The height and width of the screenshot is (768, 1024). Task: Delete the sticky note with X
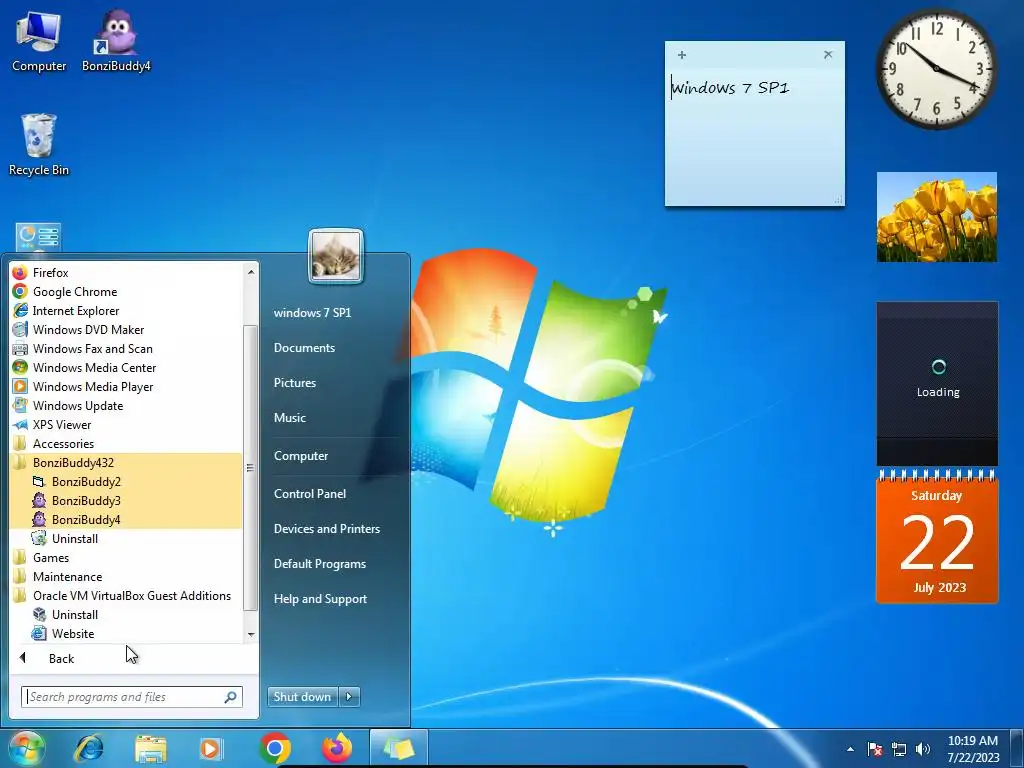[x=828, y=54]
